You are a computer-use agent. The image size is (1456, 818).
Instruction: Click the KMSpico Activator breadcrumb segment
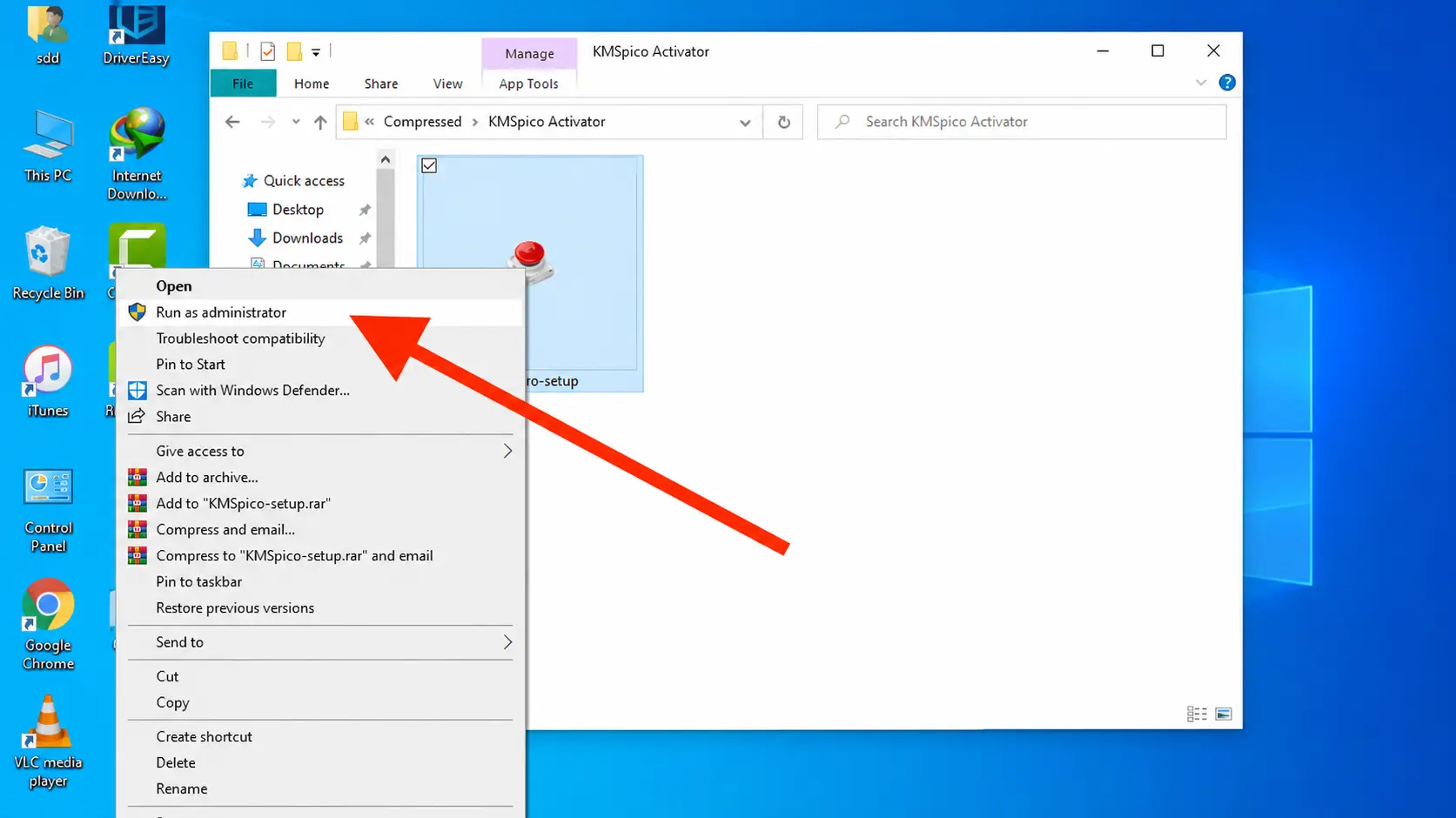pos(547,122)
